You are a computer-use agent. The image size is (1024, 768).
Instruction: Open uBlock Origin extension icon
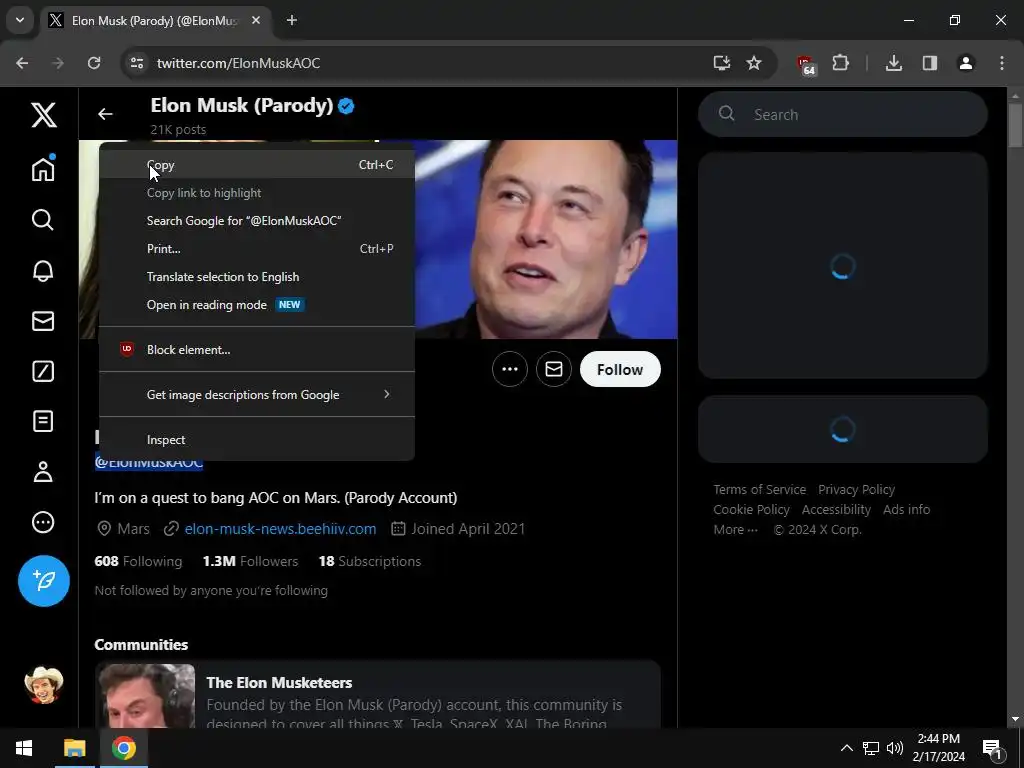806,64
